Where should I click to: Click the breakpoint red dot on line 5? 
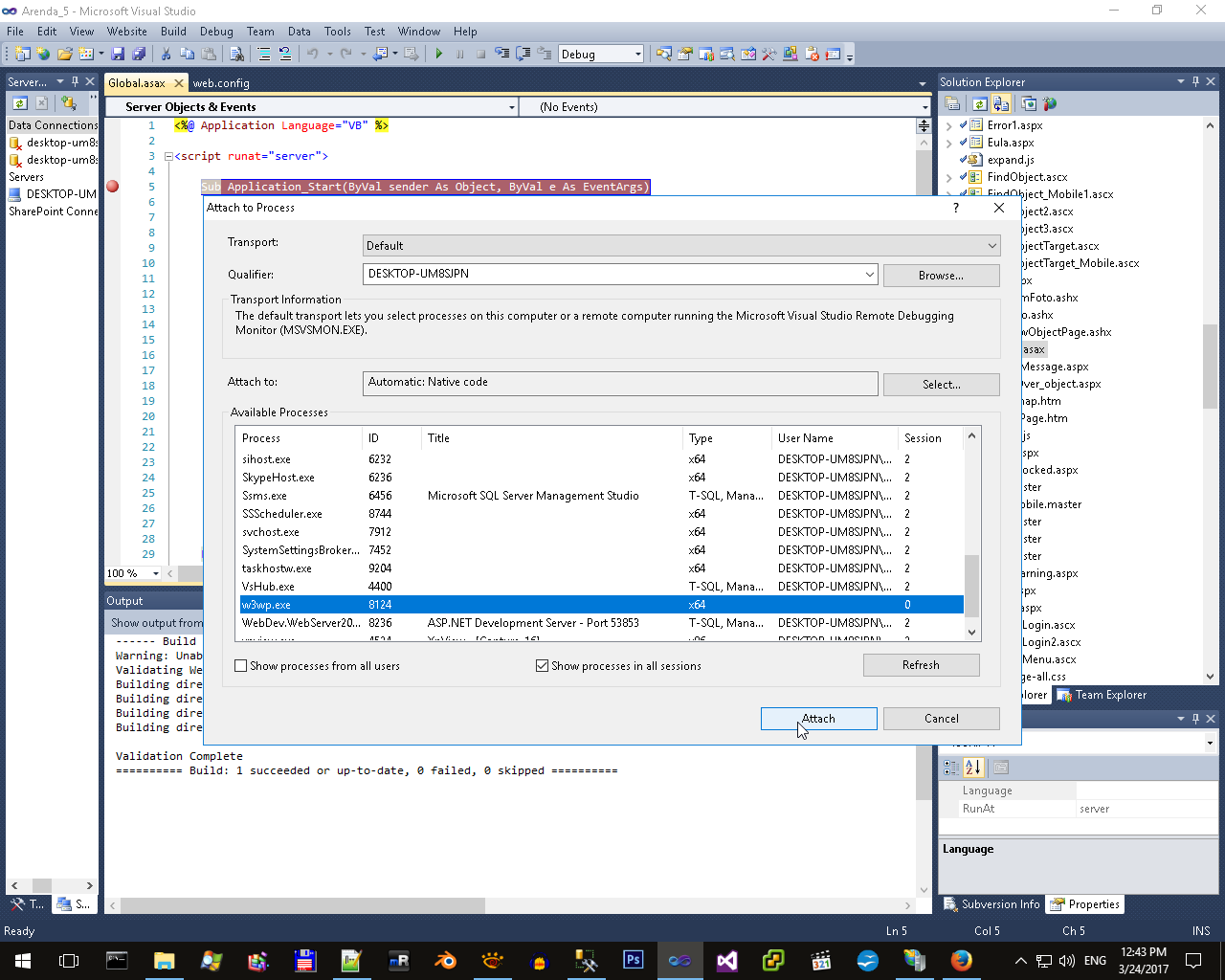(x=113, y=187)
